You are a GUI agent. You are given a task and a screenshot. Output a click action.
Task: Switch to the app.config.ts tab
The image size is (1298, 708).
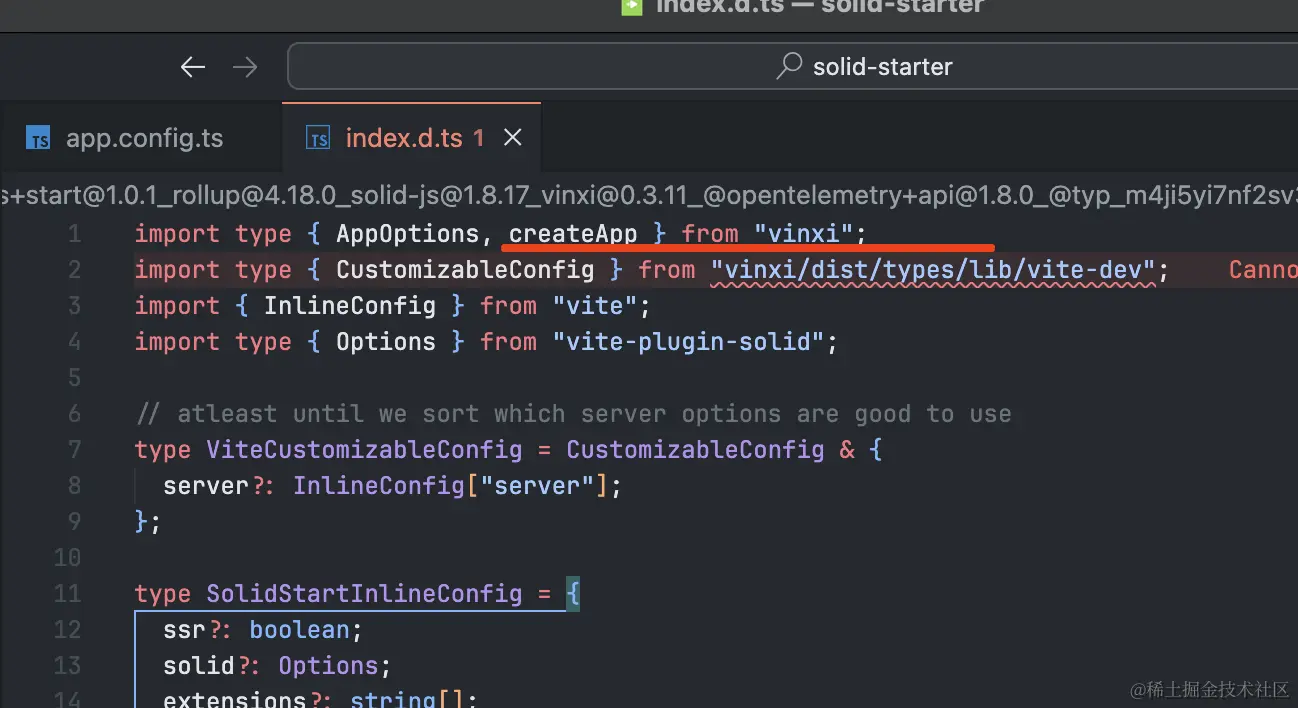pos(144,138)
